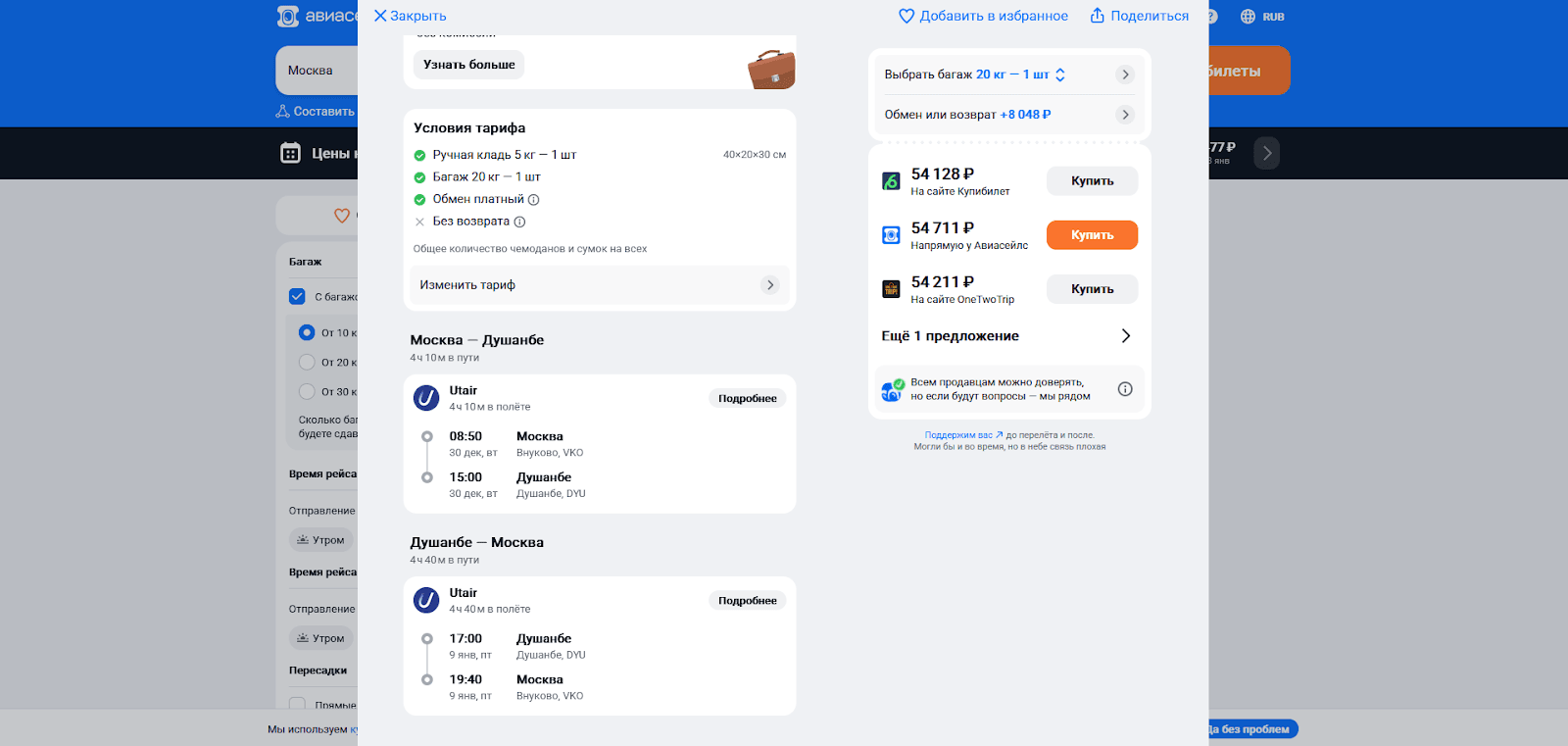1568x746 pixels.
Task: Buy ticket directly from Авиасейлс for 54 711 ₽
Action: 1092,235
